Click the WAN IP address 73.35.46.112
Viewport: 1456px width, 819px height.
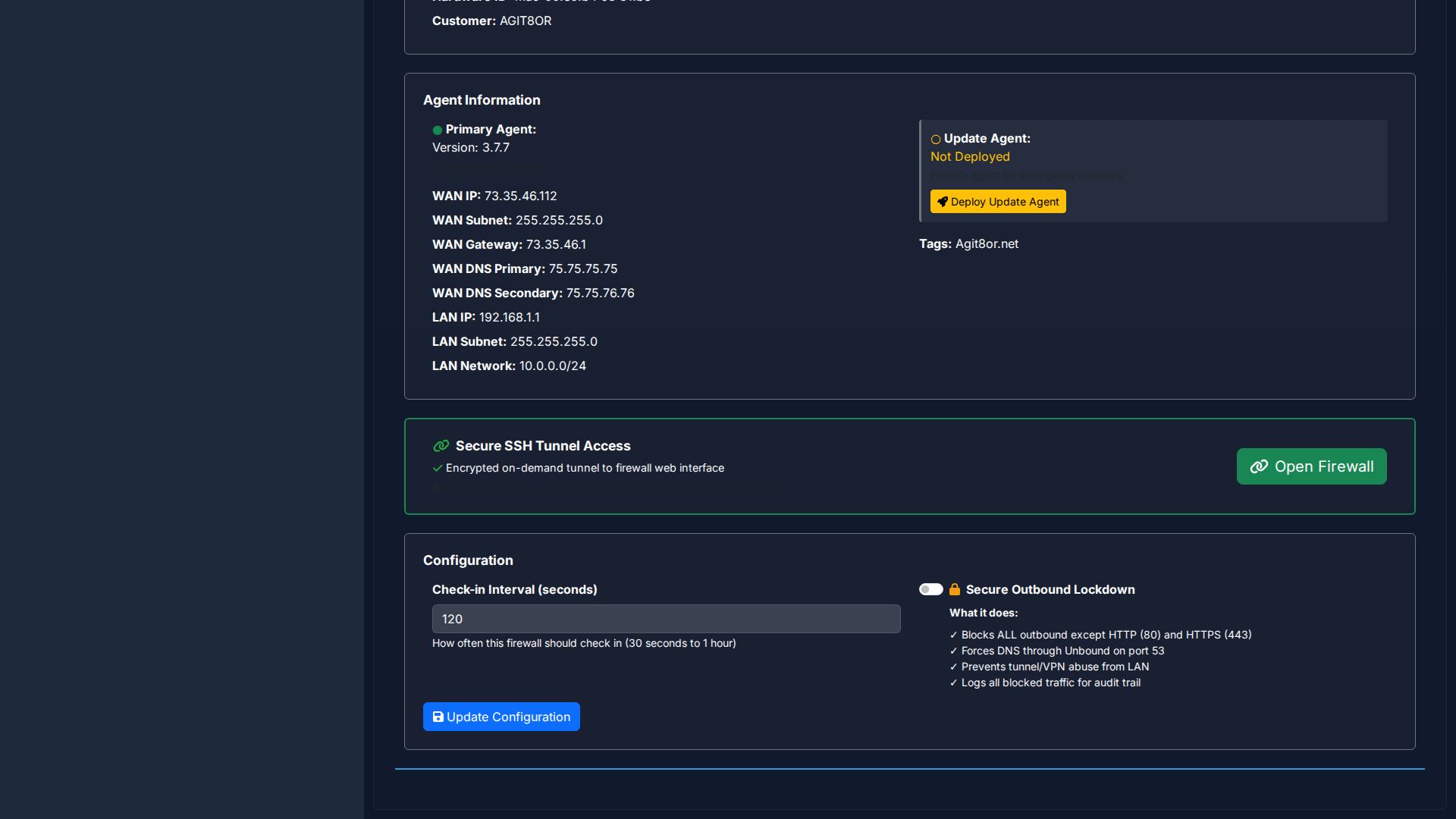pos(520,196)
